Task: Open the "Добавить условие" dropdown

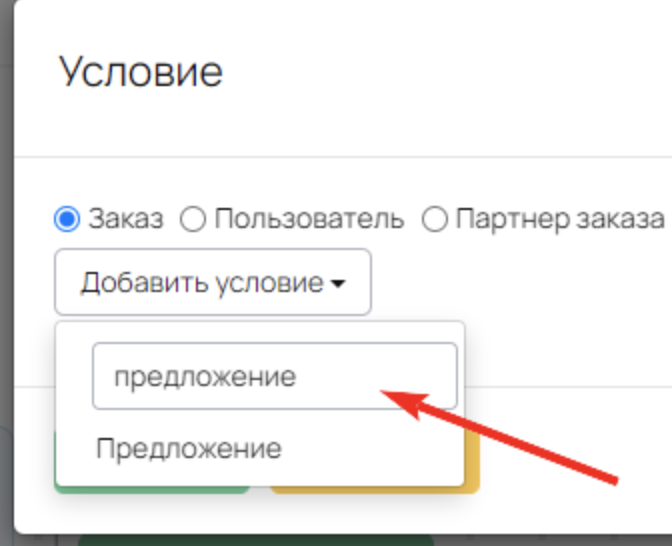Action: (x=213, y=283)
